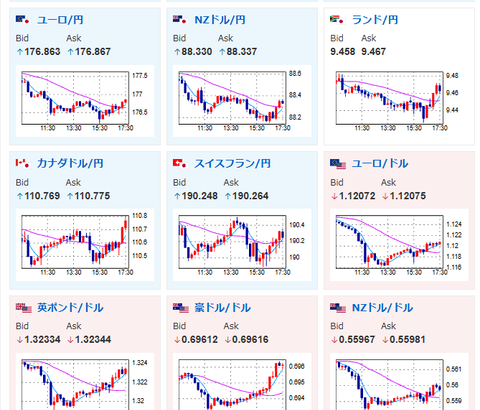Open the ユーロ/ドル rate link
The width and height of the screenshot is (480, 410).
click(380, 164)
